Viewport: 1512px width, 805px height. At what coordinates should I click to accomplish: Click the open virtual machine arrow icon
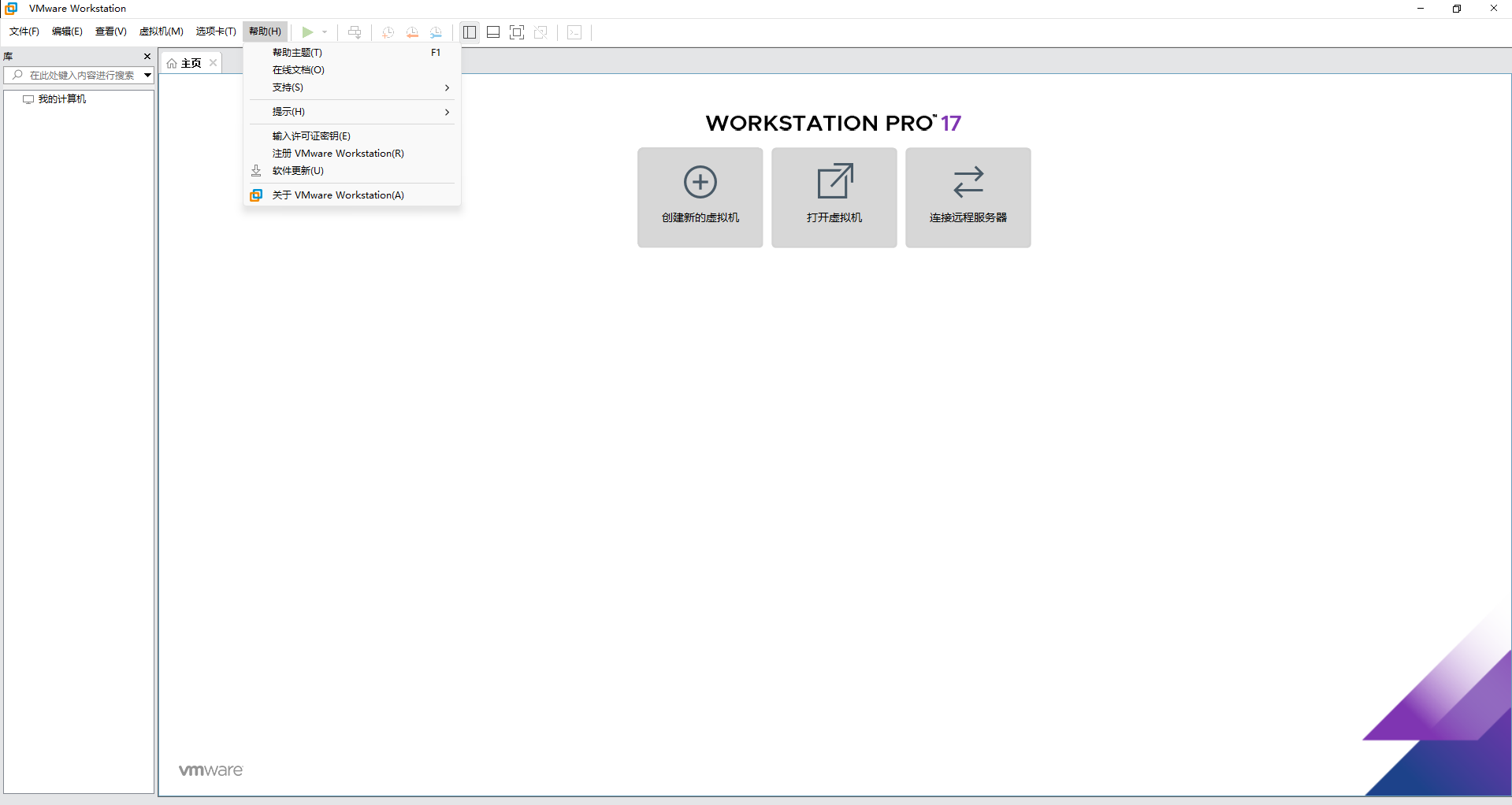click(834, 181)
